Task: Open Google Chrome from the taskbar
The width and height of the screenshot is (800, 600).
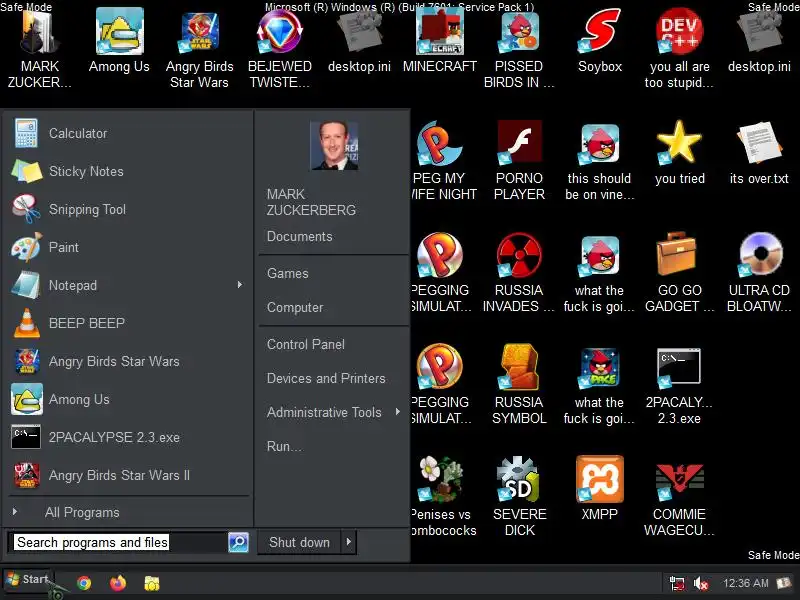Action: tap(84, 583)
